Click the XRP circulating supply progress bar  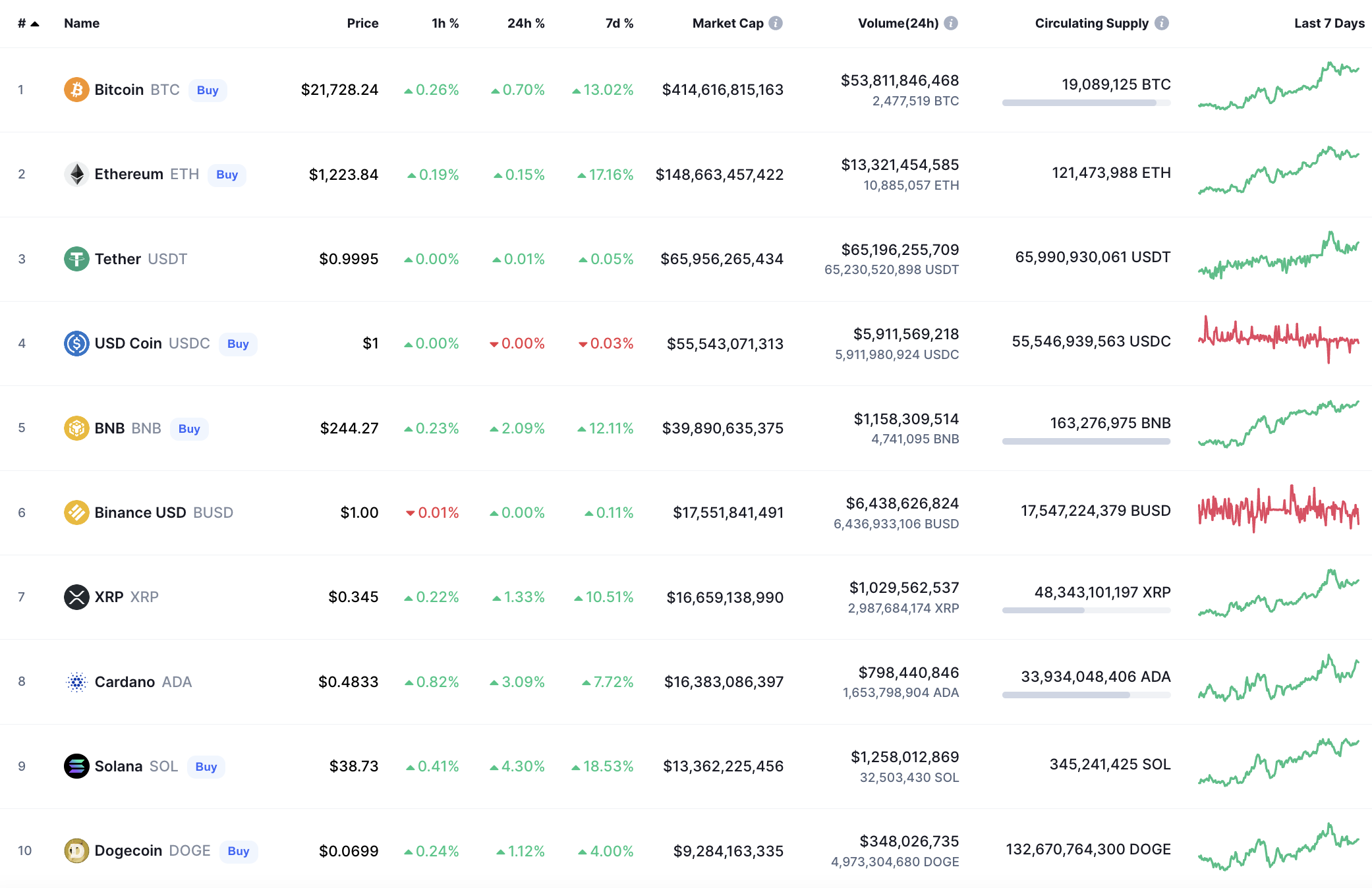(1086, 611)
